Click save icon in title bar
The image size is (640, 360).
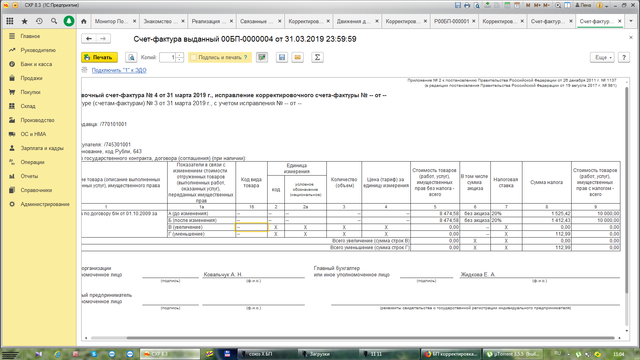[x=458, y=5]
